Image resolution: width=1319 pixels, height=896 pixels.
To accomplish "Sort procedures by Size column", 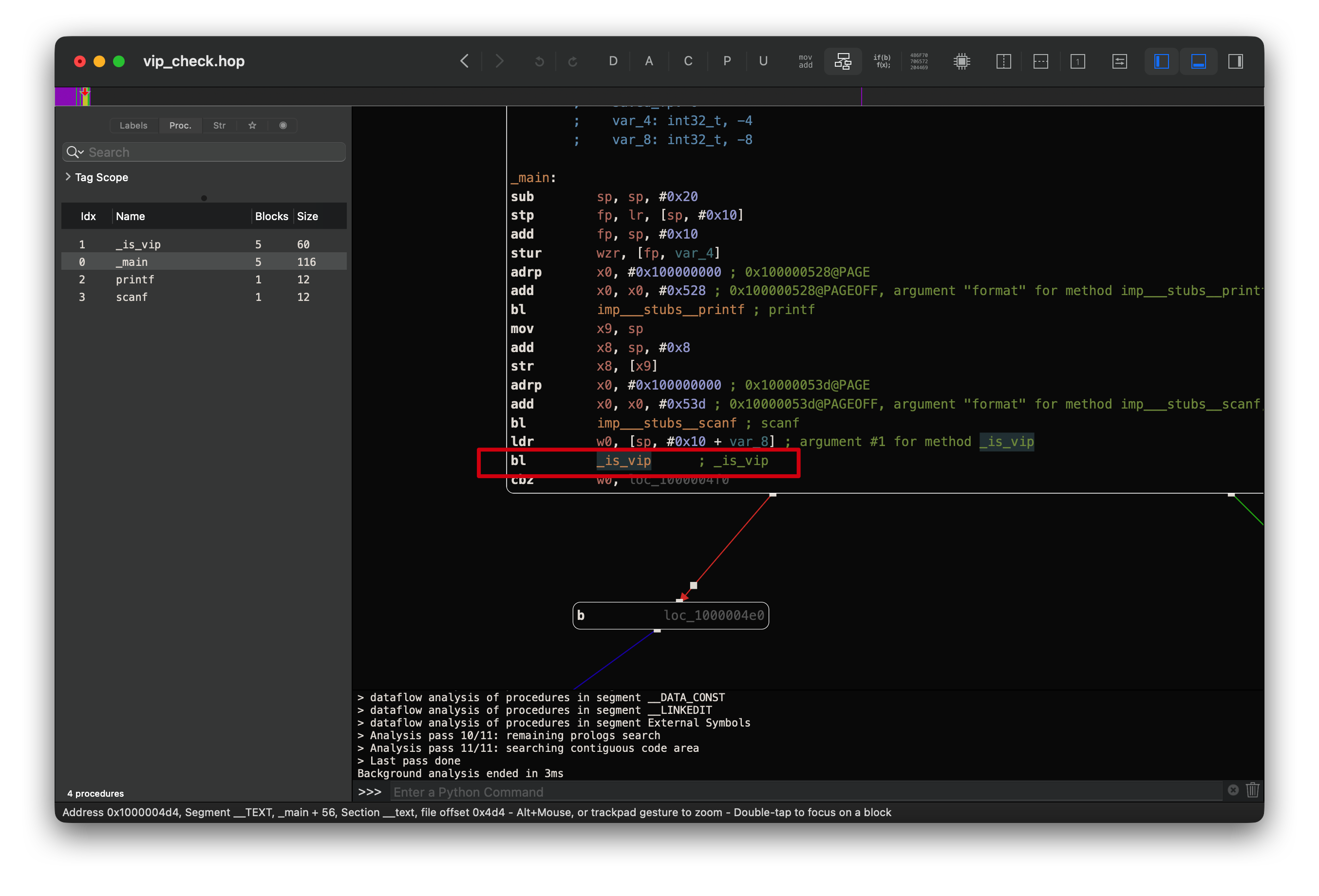I will point(308,216).
